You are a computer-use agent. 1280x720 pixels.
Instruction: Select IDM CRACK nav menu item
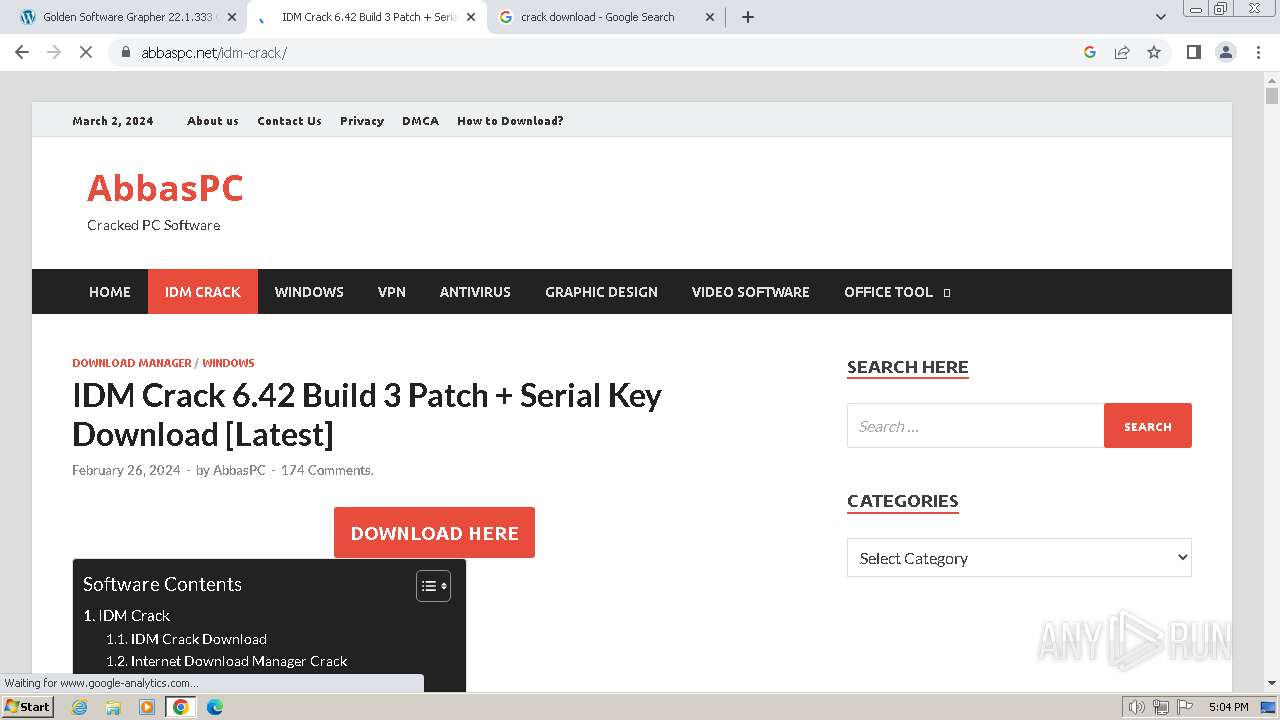click(x=203, y=292)
